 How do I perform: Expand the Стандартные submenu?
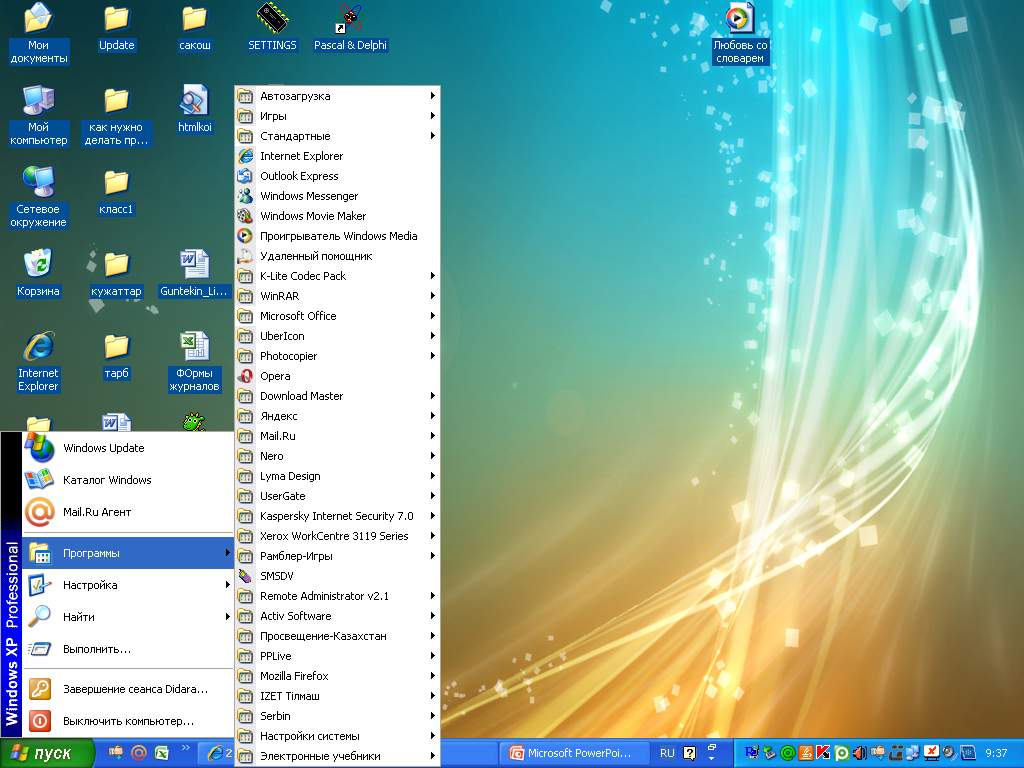(294, 136)
